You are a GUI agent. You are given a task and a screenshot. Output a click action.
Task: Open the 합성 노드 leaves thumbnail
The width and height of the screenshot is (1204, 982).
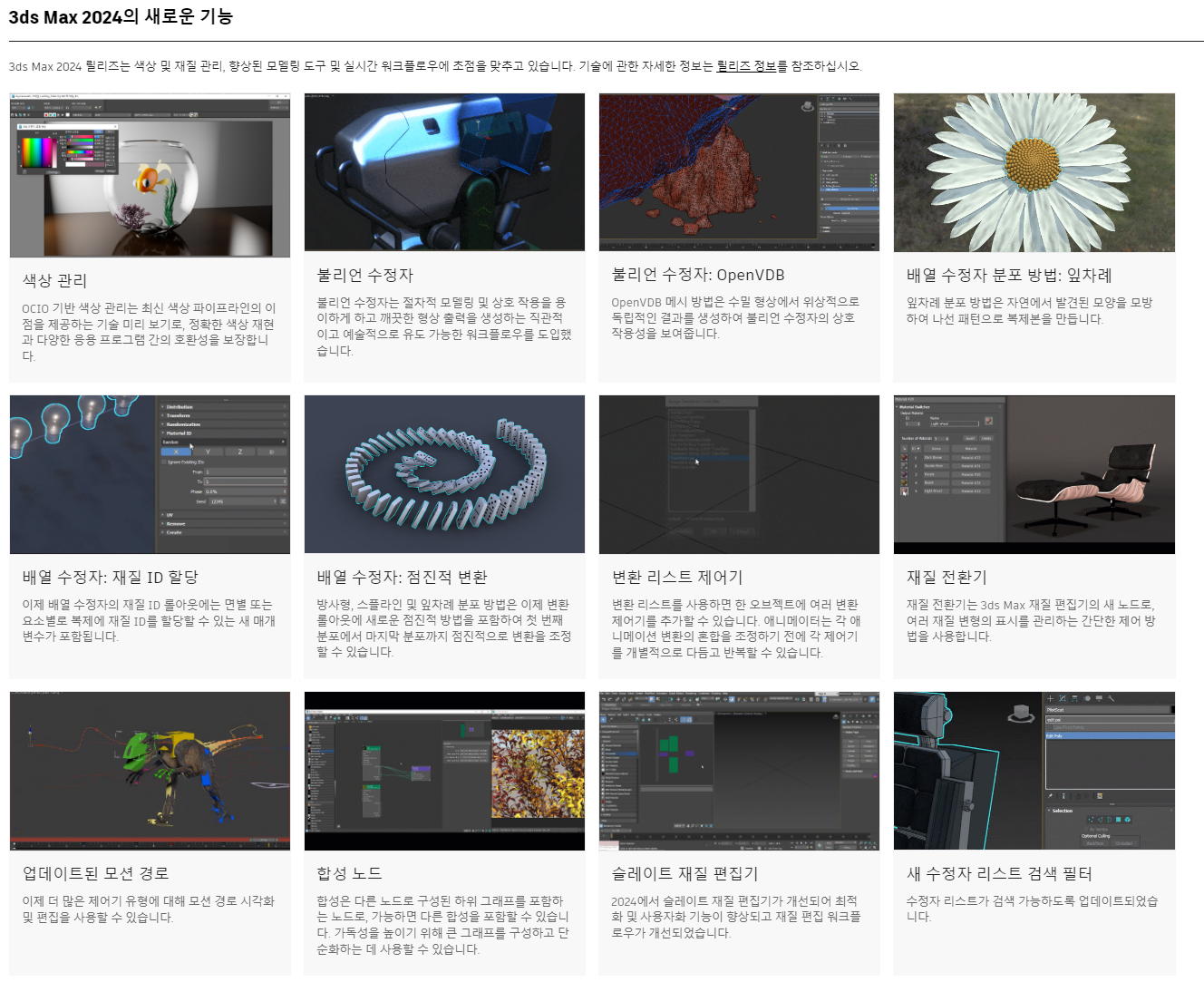[444, 771]
